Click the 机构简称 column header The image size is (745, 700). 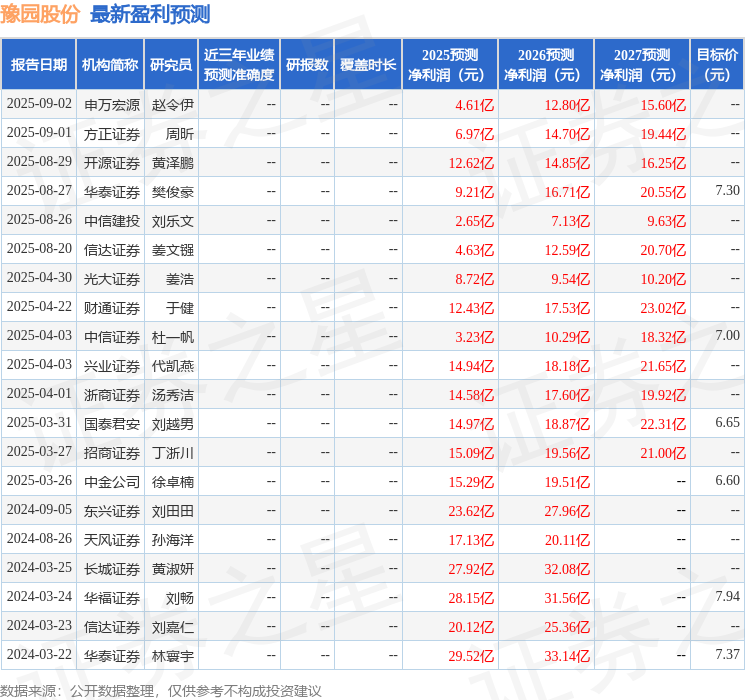(x=110, y=64)
